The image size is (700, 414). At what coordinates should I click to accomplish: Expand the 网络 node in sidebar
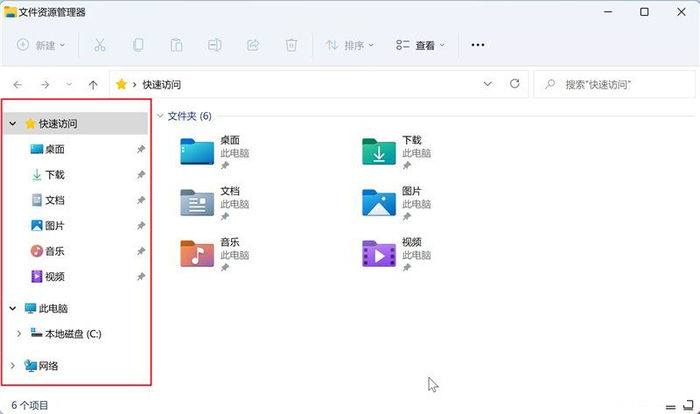(x=11, y=366)
